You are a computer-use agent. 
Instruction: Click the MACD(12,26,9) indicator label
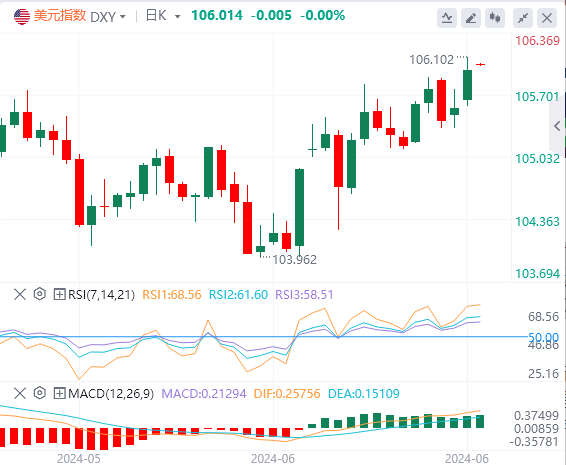point(111,394)
